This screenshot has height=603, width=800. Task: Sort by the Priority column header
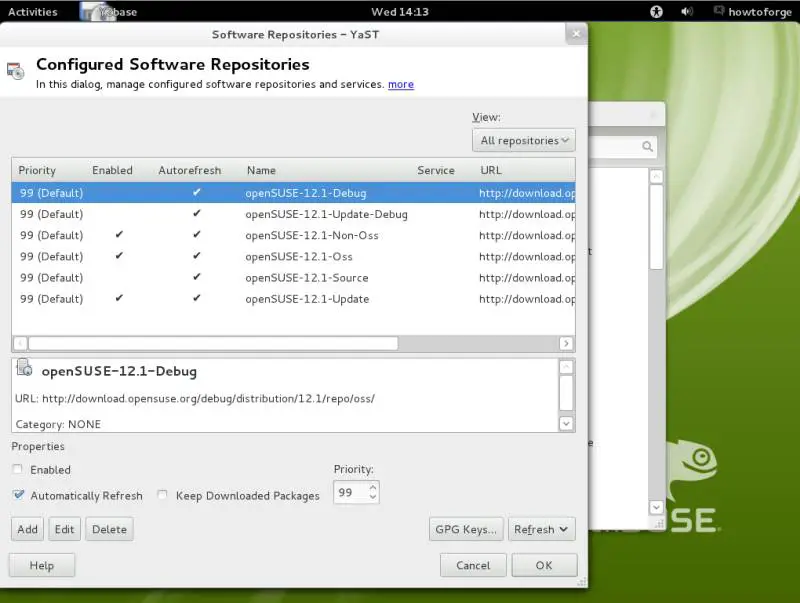point(37,170)
